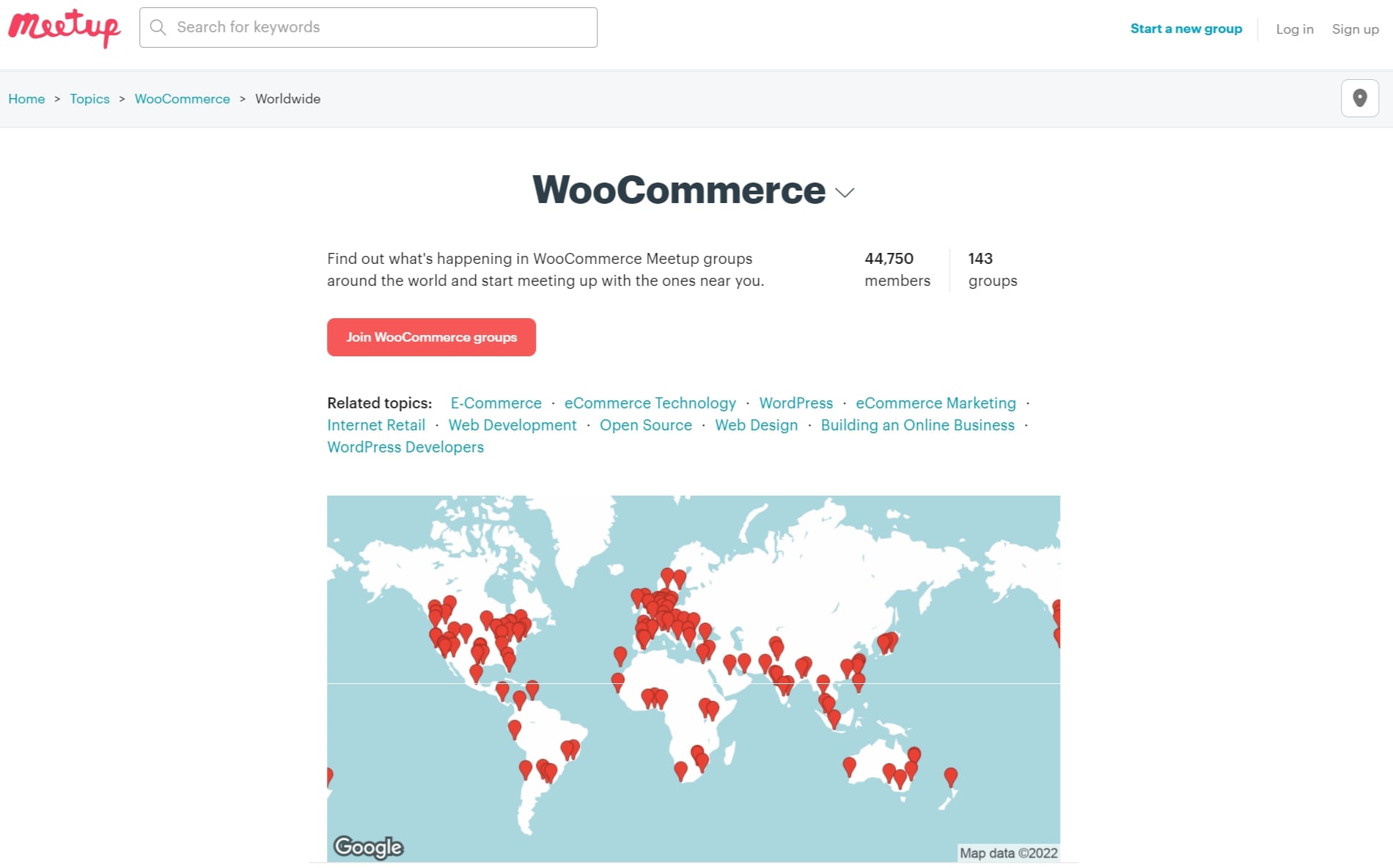Open the Log in link
This screenshot has width=1393, height=868.
coord(1294,29)
